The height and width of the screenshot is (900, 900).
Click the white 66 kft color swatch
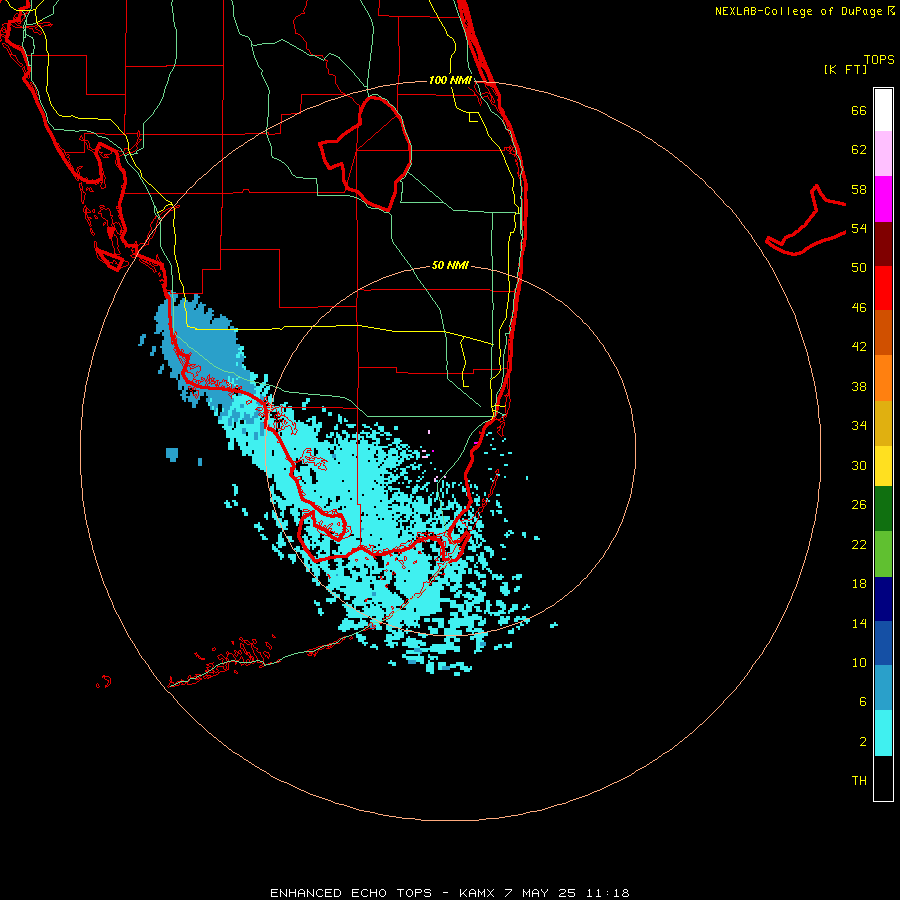(x=883, y=110)
